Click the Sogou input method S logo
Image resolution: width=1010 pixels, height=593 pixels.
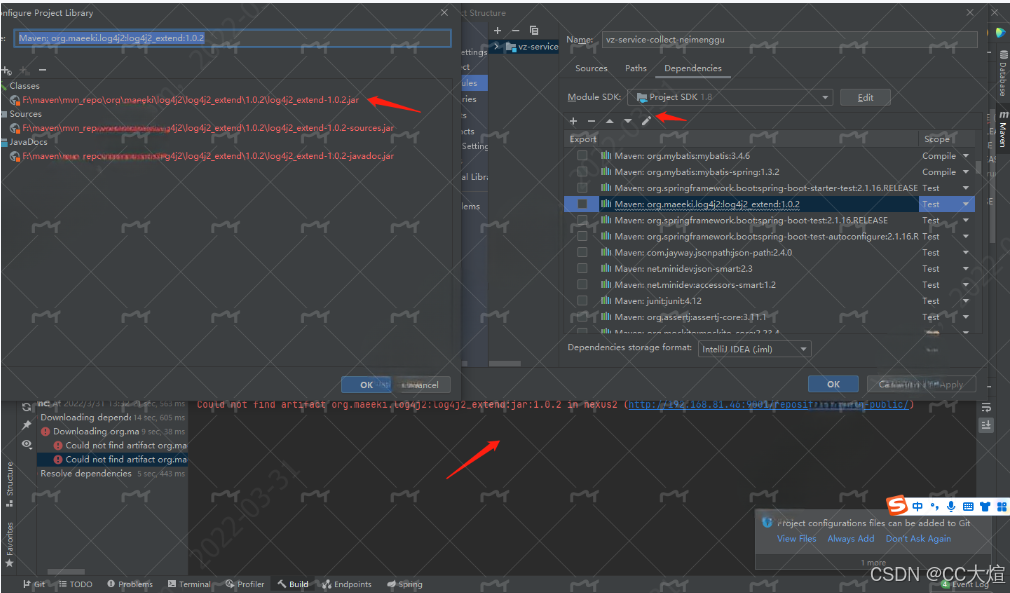coord(897,506)
